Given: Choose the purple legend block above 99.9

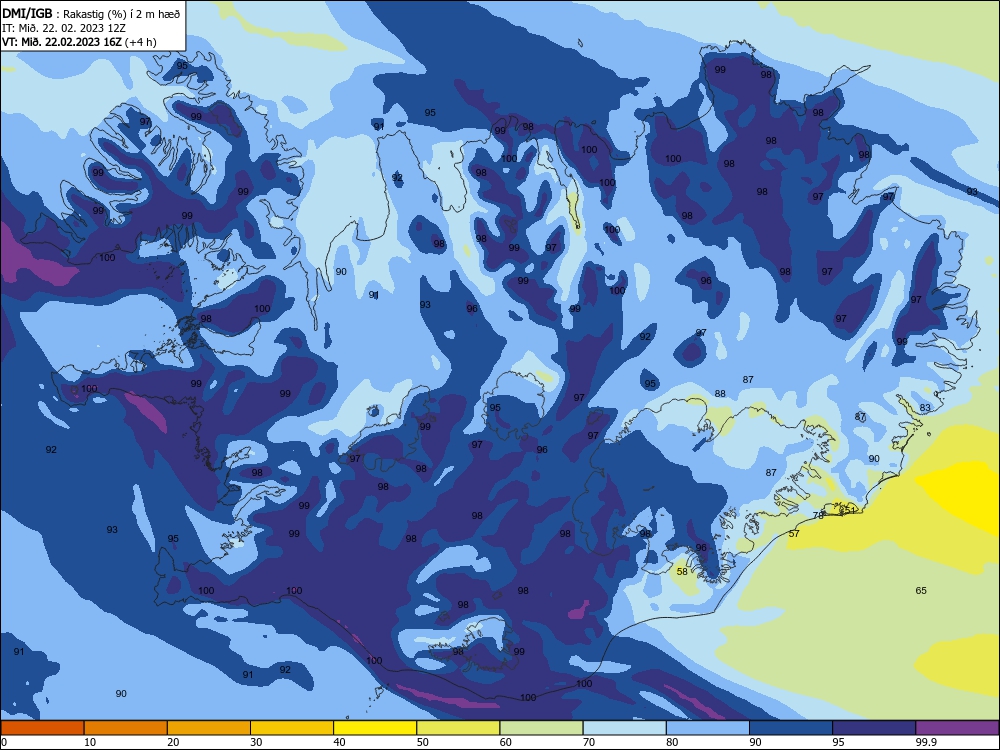Looking at the screenshot, I should pos(957,728).
